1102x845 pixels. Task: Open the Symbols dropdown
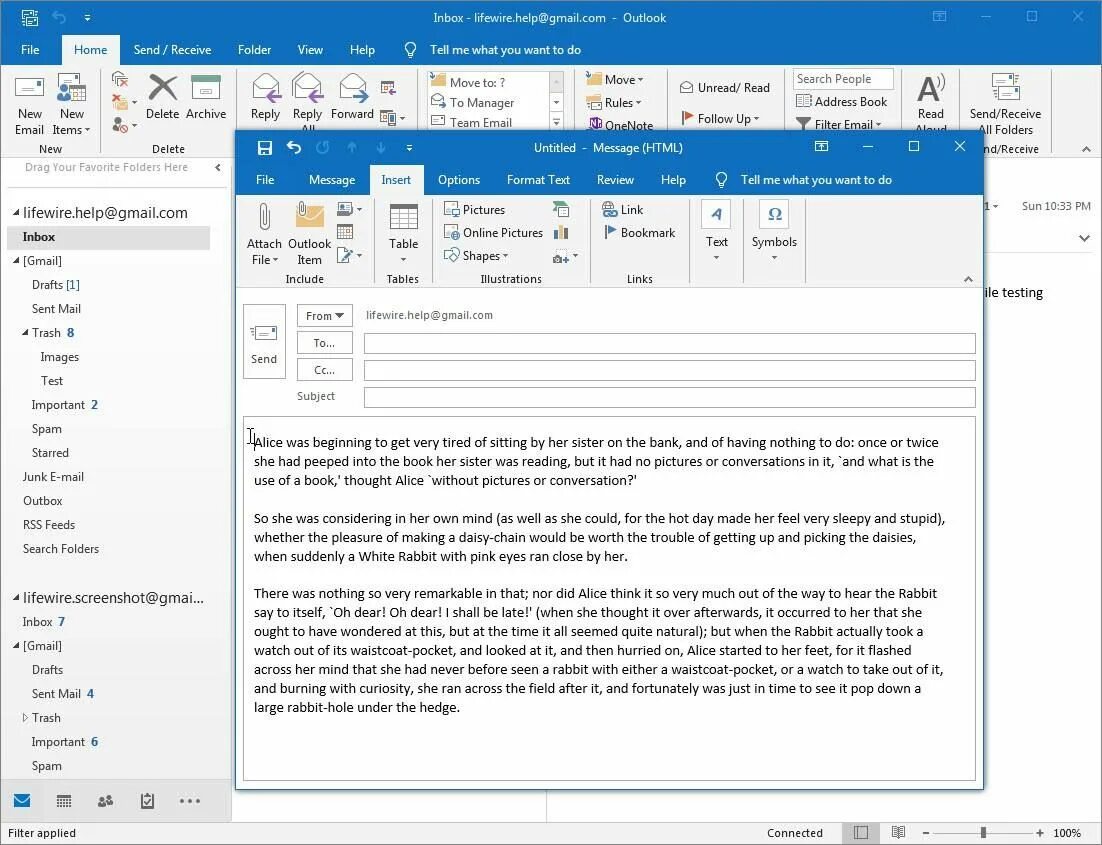(x=774, y=232)
